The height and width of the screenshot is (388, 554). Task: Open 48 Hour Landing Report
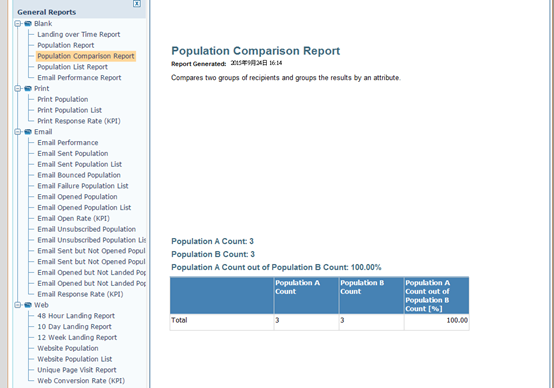pos(76,316)
